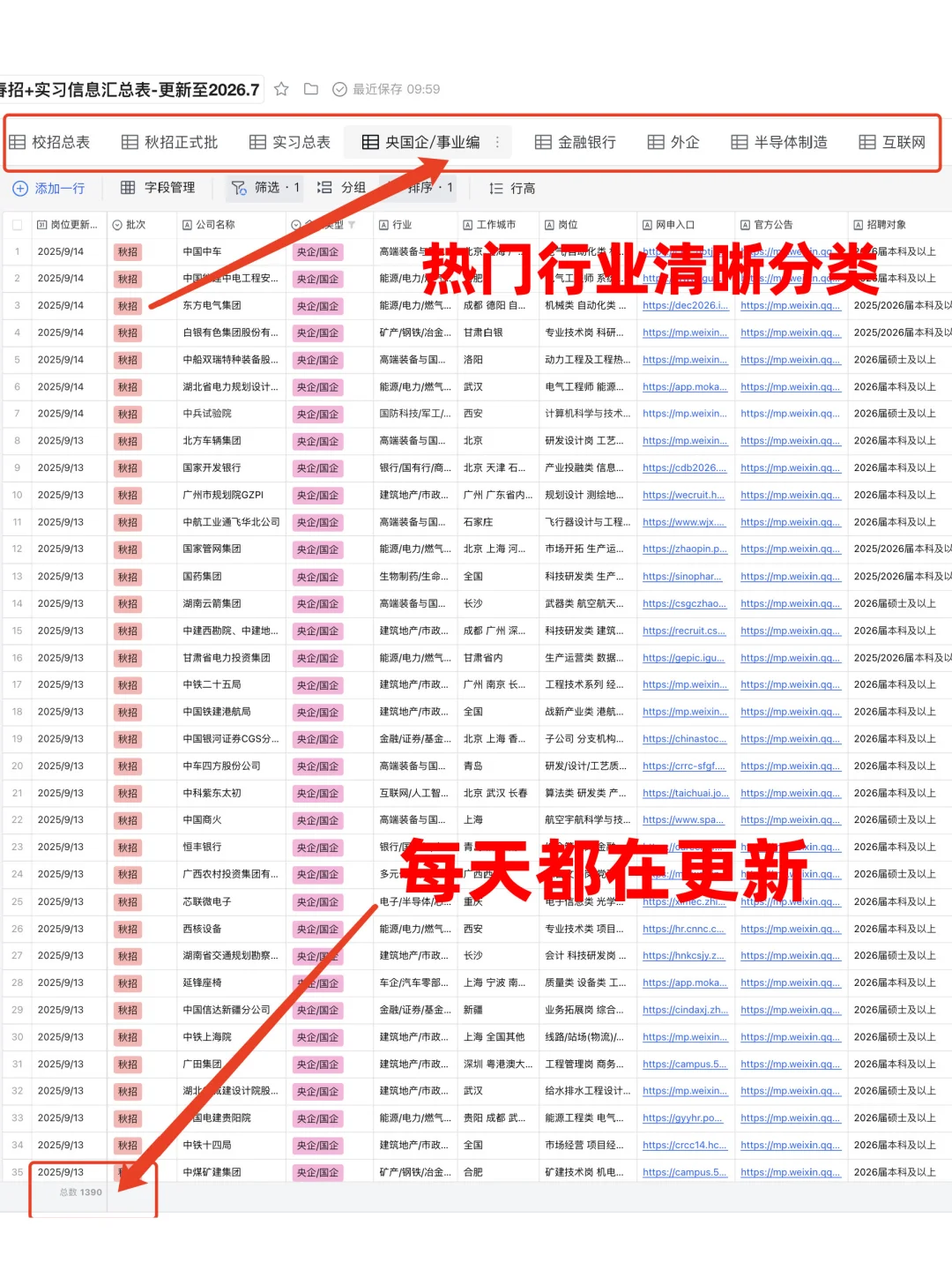952x1270 pixels.
Task: Open the more menu on 央国企/事业编 tab
Action: [x=497, y=142]
